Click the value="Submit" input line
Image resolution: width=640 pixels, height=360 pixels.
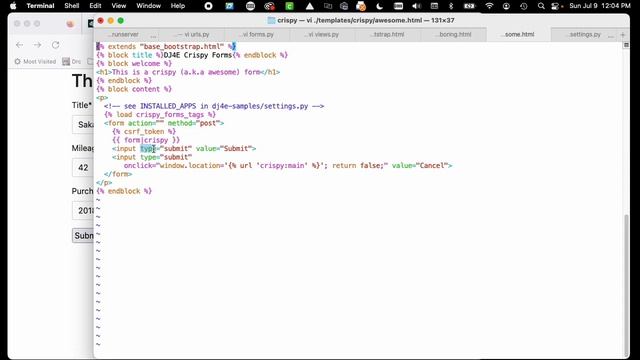coord(184,149)
